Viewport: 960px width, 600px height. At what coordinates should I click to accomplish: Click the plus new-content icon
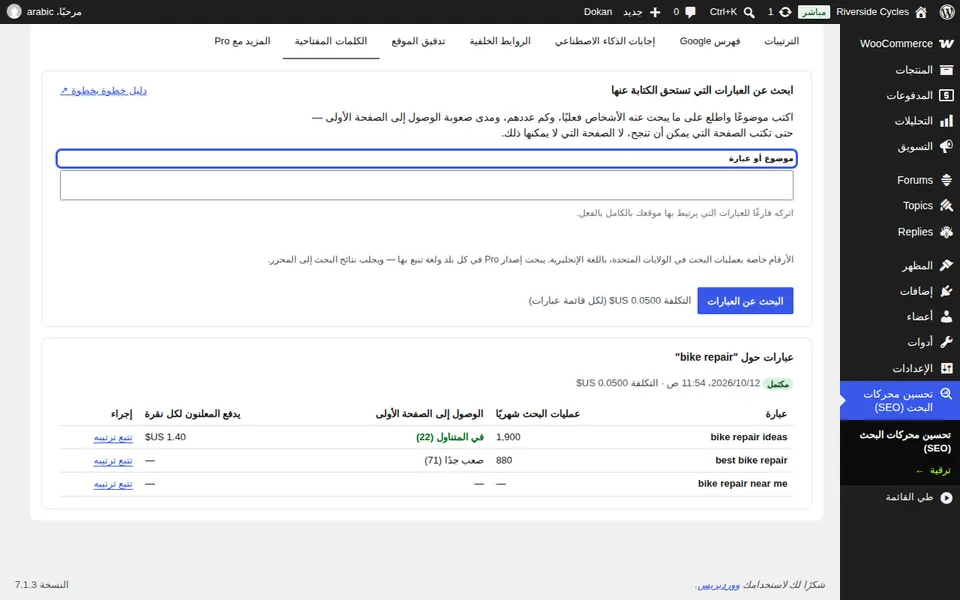(x=655, y=12)
